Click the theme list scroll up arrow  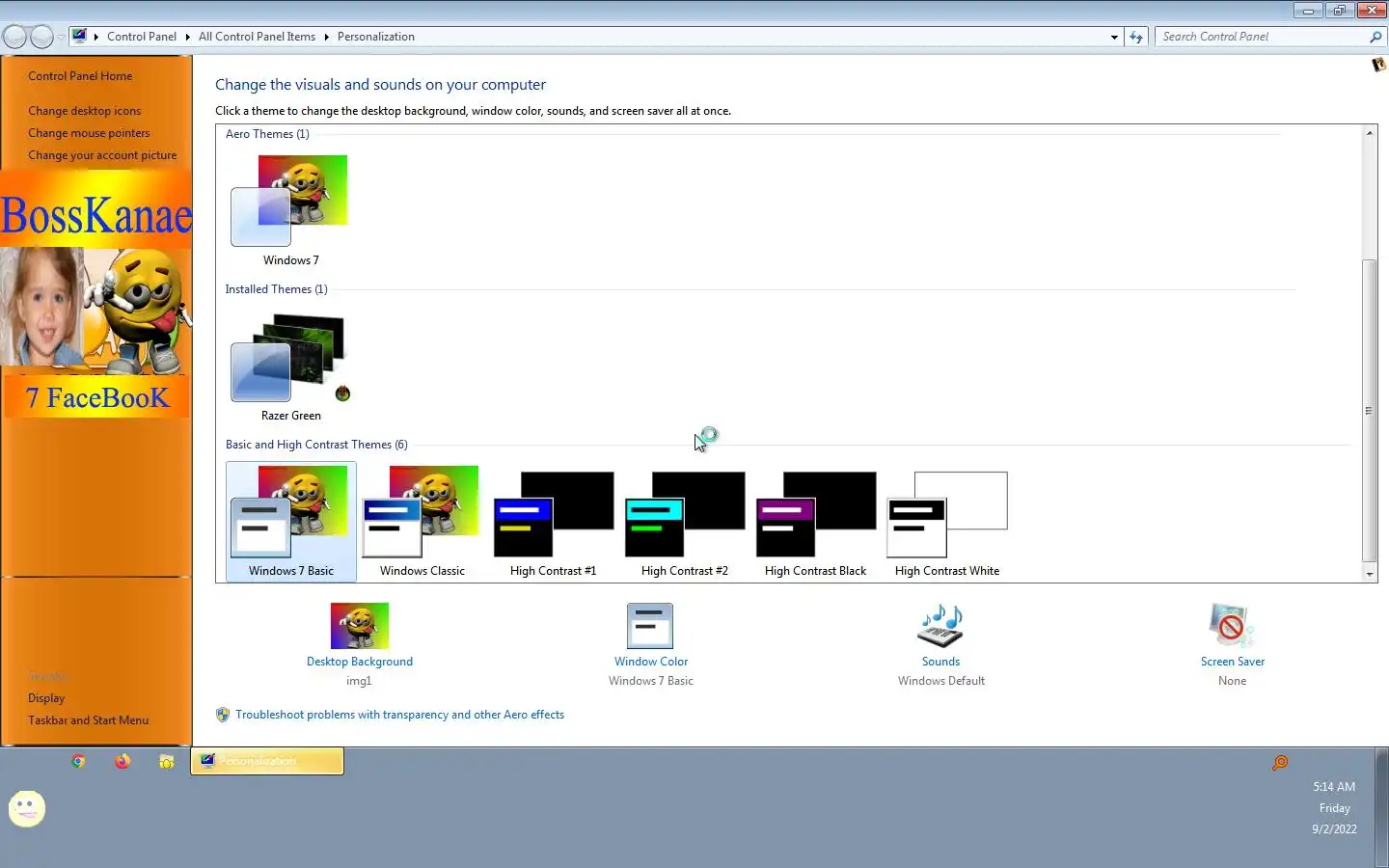pos(1369,133)
